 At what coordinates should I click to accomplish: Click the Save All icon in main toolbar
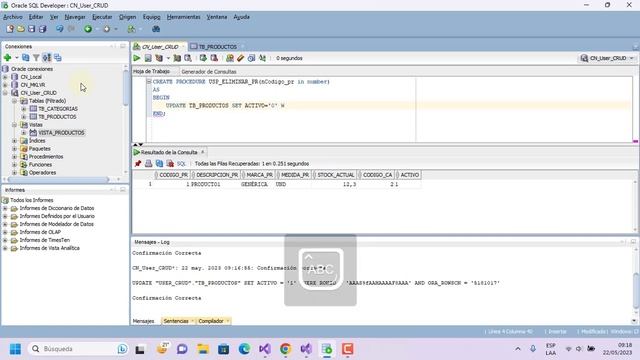pyautogui.click(x=42, y=29)
